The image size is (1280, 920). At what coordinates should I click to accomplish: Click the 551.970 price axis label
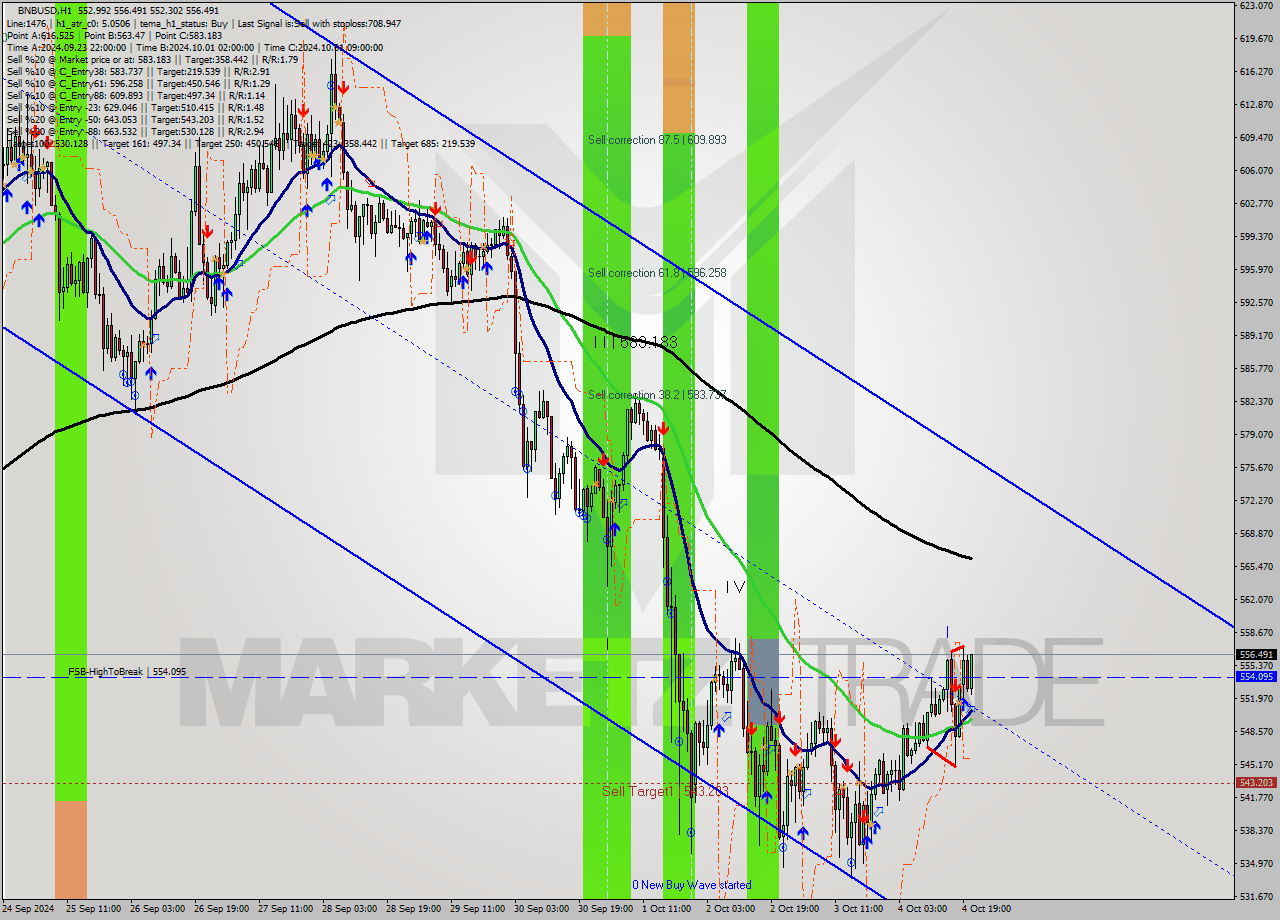pos(1256,698)
